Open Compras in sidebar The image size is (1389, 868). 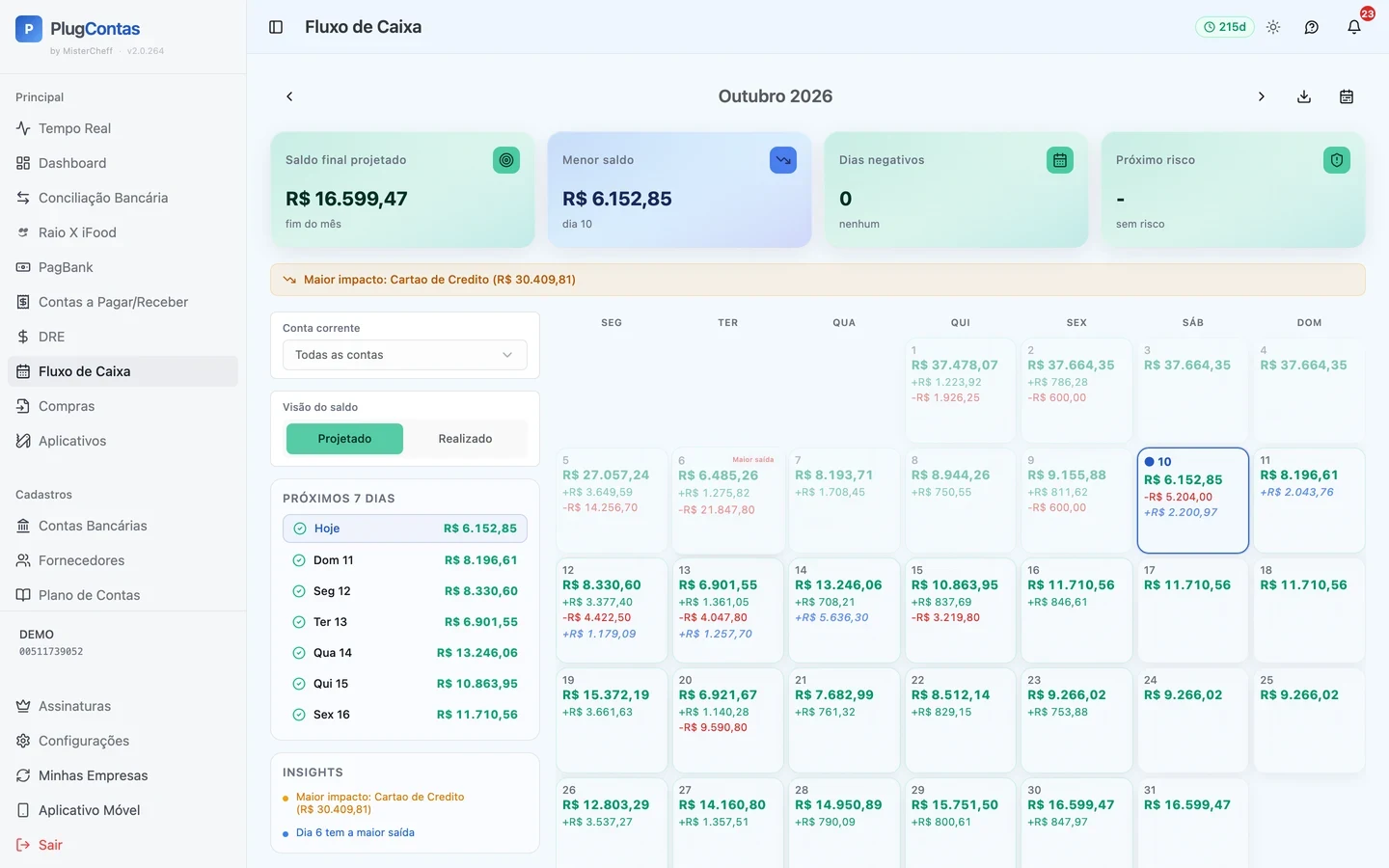[123, 406]
